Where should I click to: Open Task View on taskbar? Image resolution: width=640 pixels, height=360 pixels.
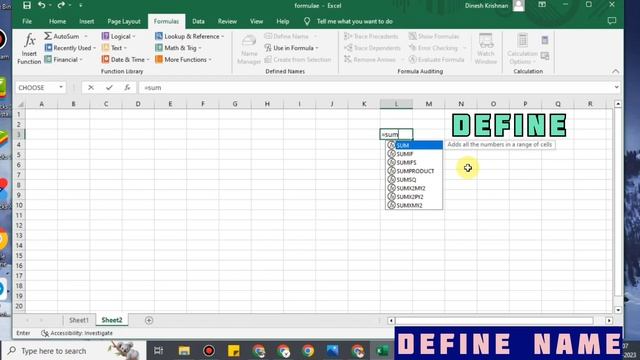pos(158,351)
